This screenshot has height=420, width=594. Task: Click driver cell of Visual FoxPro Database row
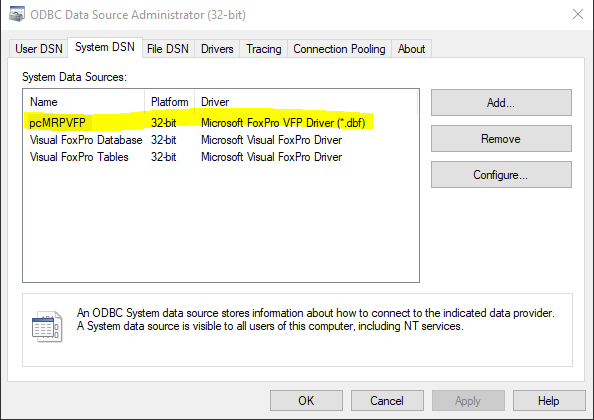[271, 140]
